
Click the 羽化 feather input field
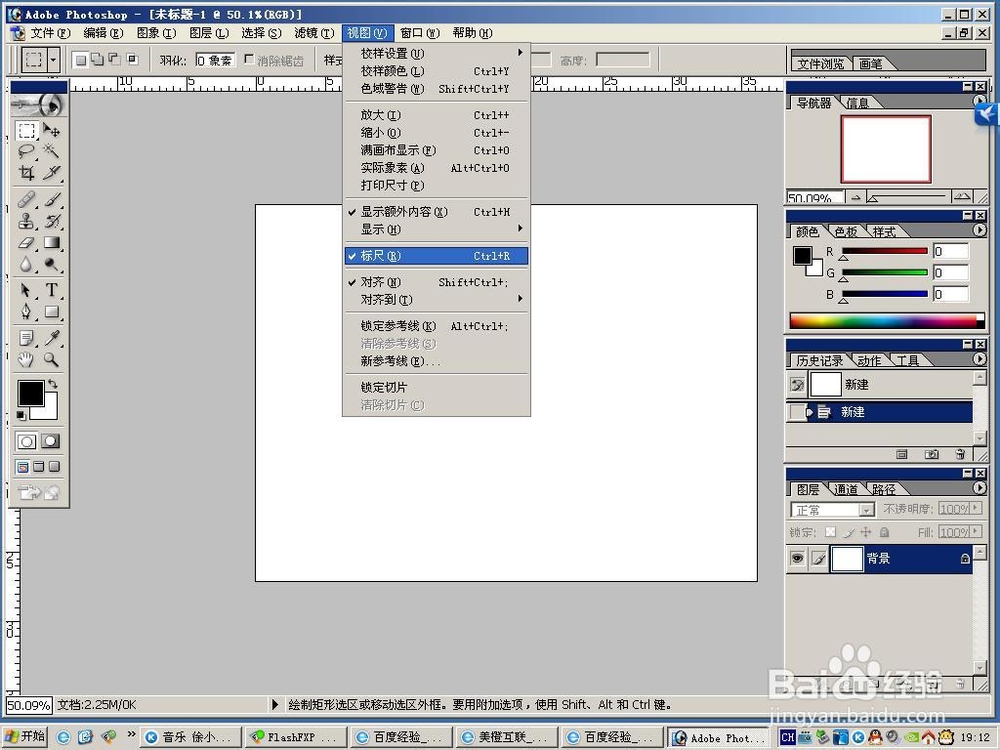214,60
